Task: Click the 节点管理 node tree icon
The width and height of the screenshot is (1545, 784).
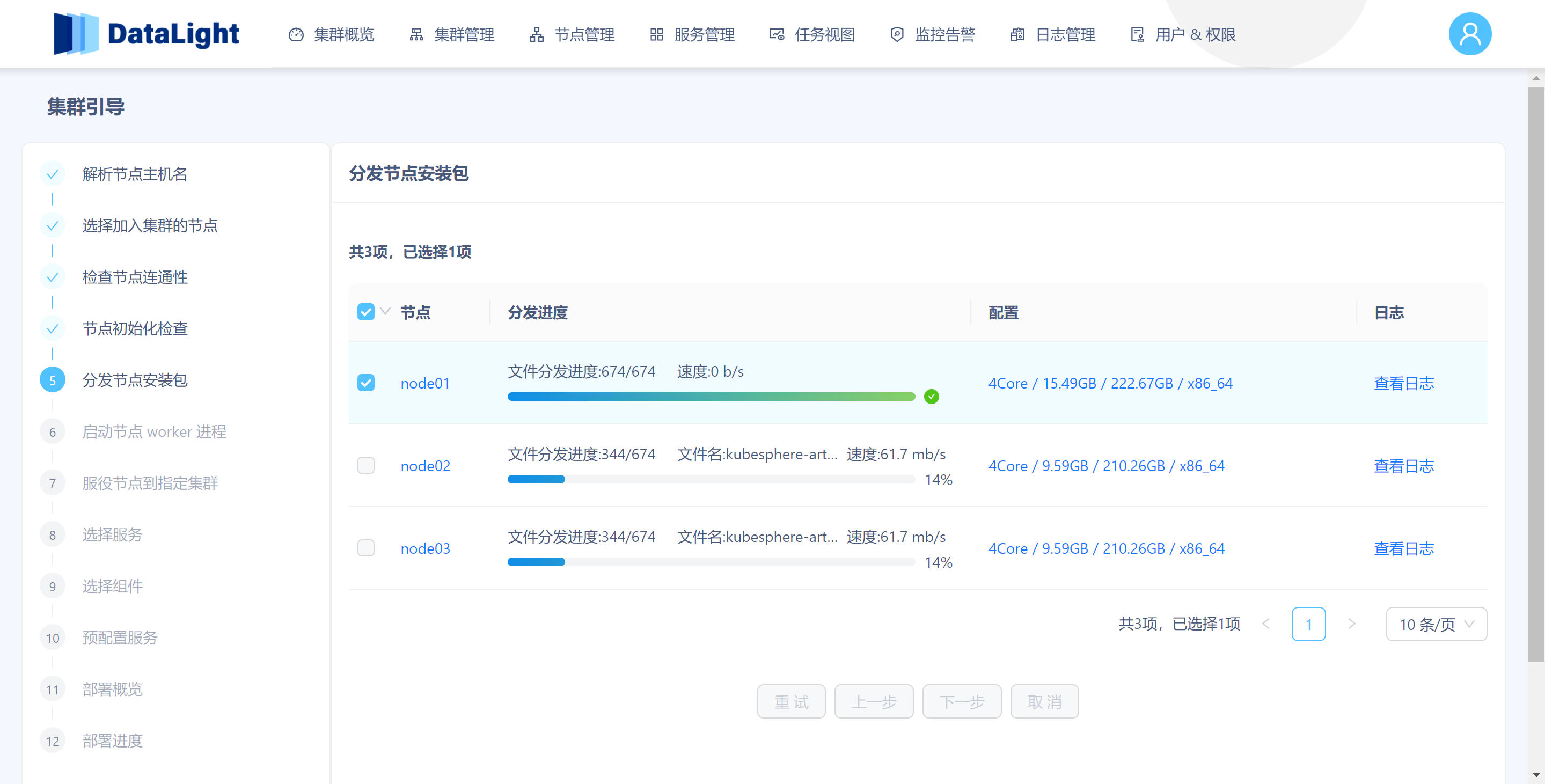Action: (x=537, y=35)
